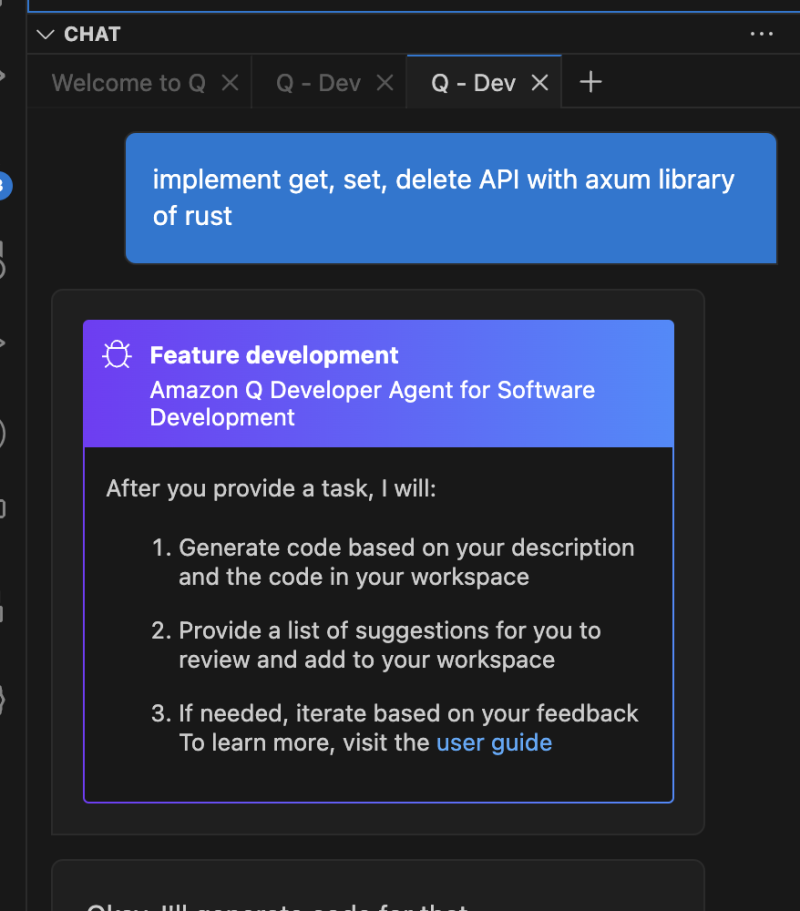Add a new chat tab with plus icon
The image size is (800, 911).
click(591, 82)
